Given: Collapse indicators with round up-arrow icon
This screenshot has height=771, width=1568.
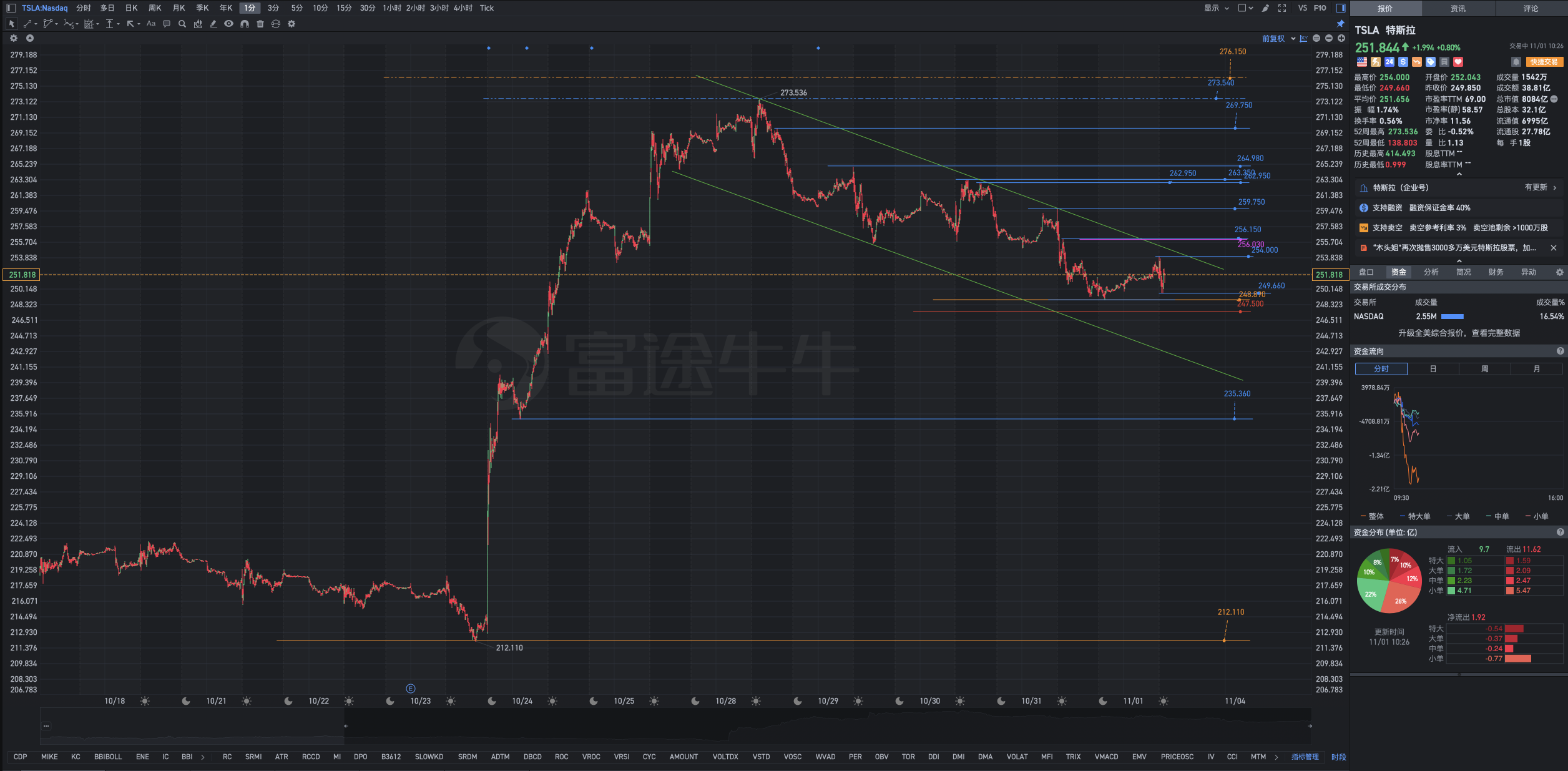Looking at the screenshot, I should tap(29, 38).
